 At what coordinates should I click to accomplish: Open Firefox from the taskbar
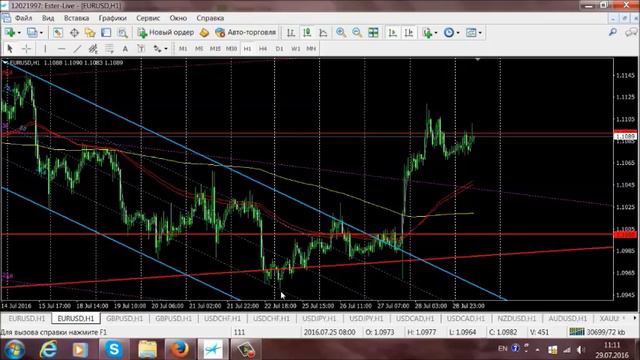(179, 349)
